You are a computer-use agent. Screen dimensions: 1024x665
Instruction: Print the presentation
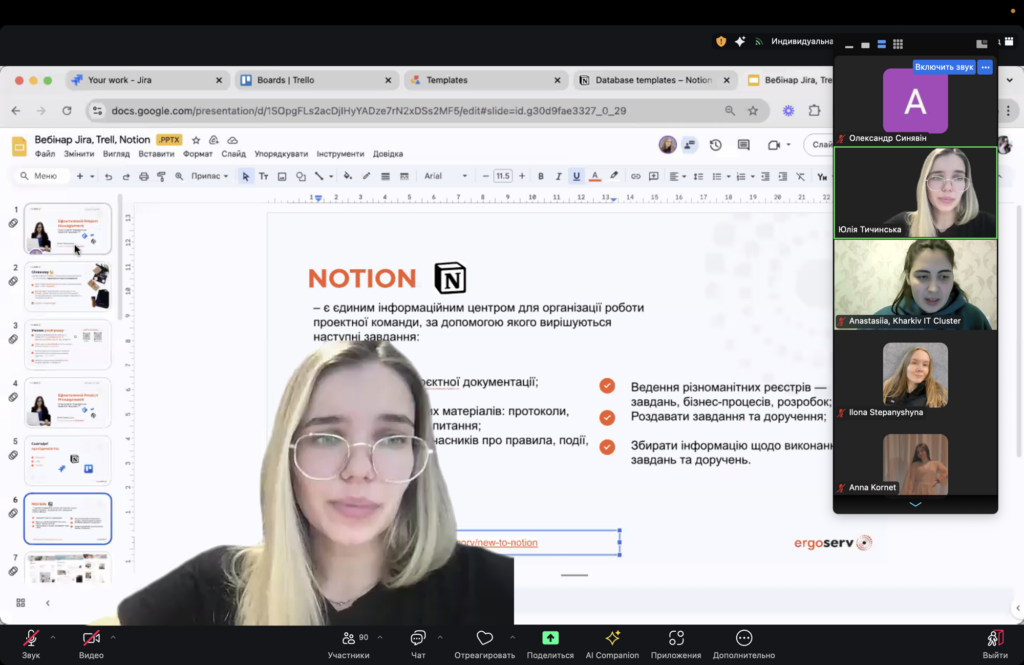[x=144, y=176]
